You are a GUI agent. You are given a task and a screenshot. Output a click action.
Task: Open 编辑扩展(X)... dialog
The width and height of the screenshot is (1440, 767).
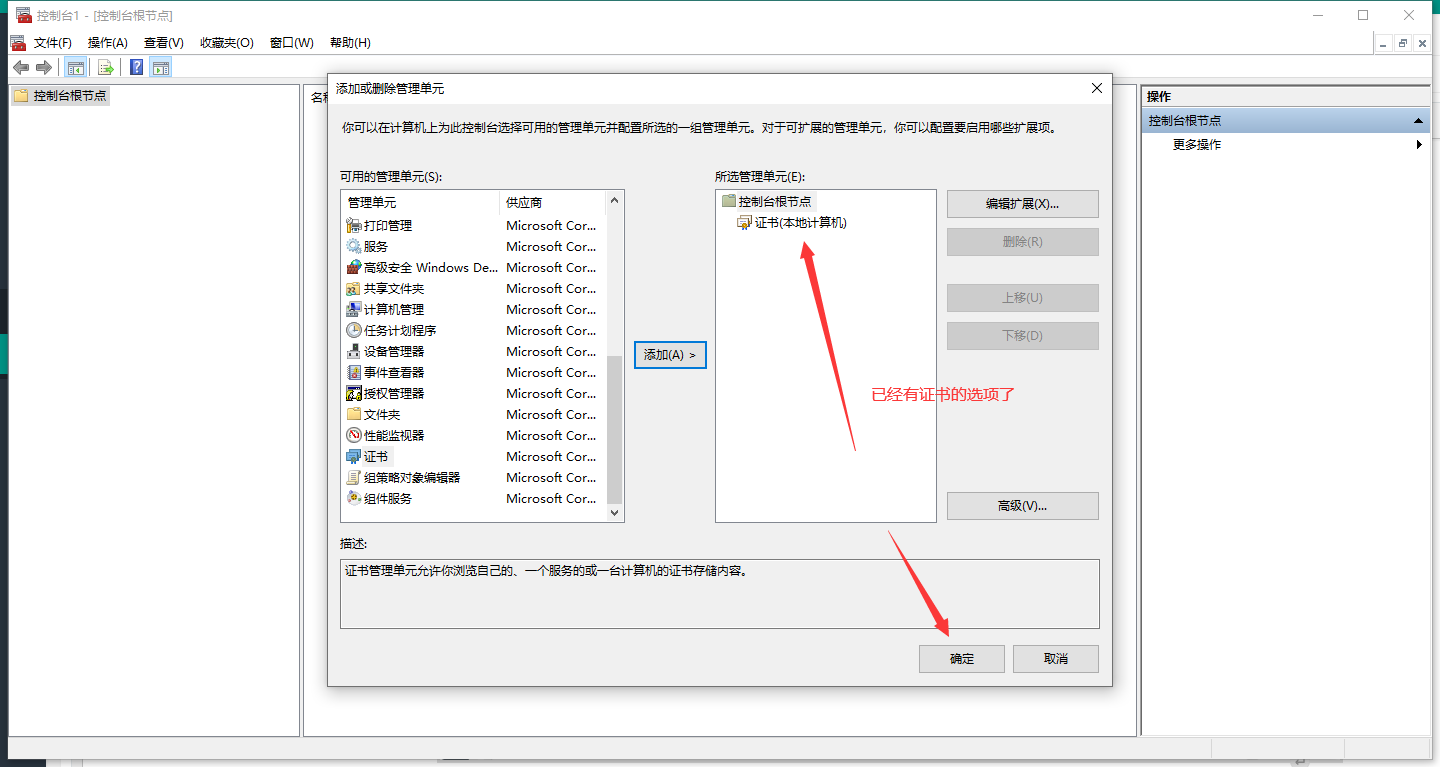pyautogui.click(x=1022, y=204)
